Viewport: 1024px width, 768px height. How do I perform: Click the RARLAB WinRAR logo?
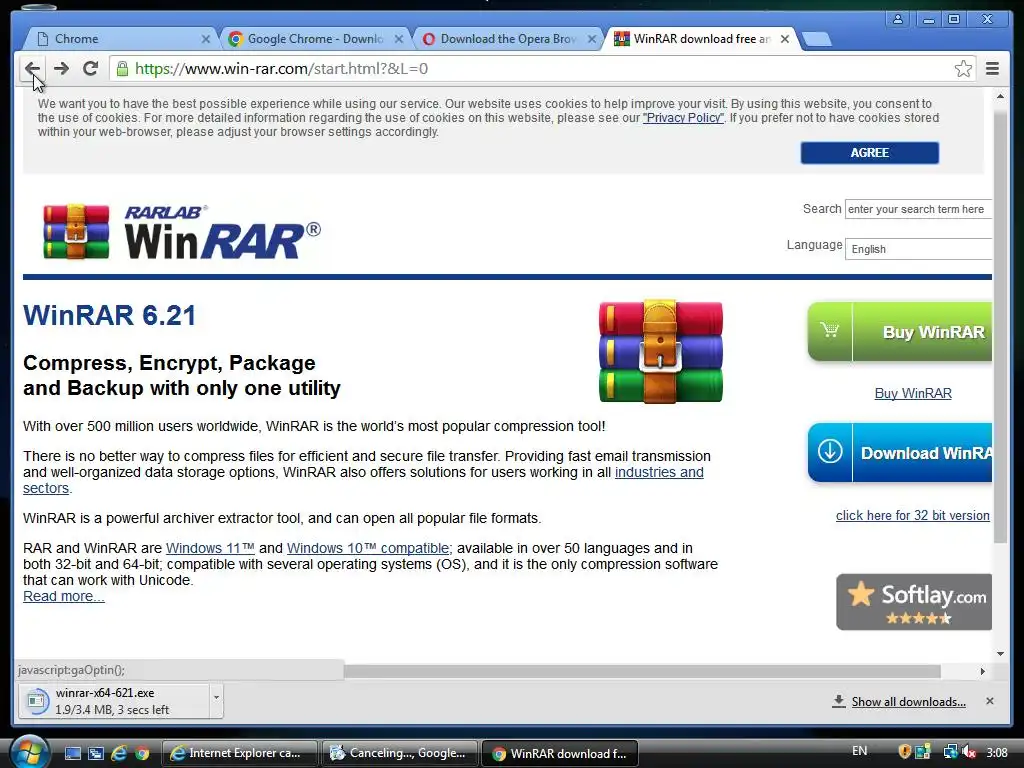tap(182, 232)
